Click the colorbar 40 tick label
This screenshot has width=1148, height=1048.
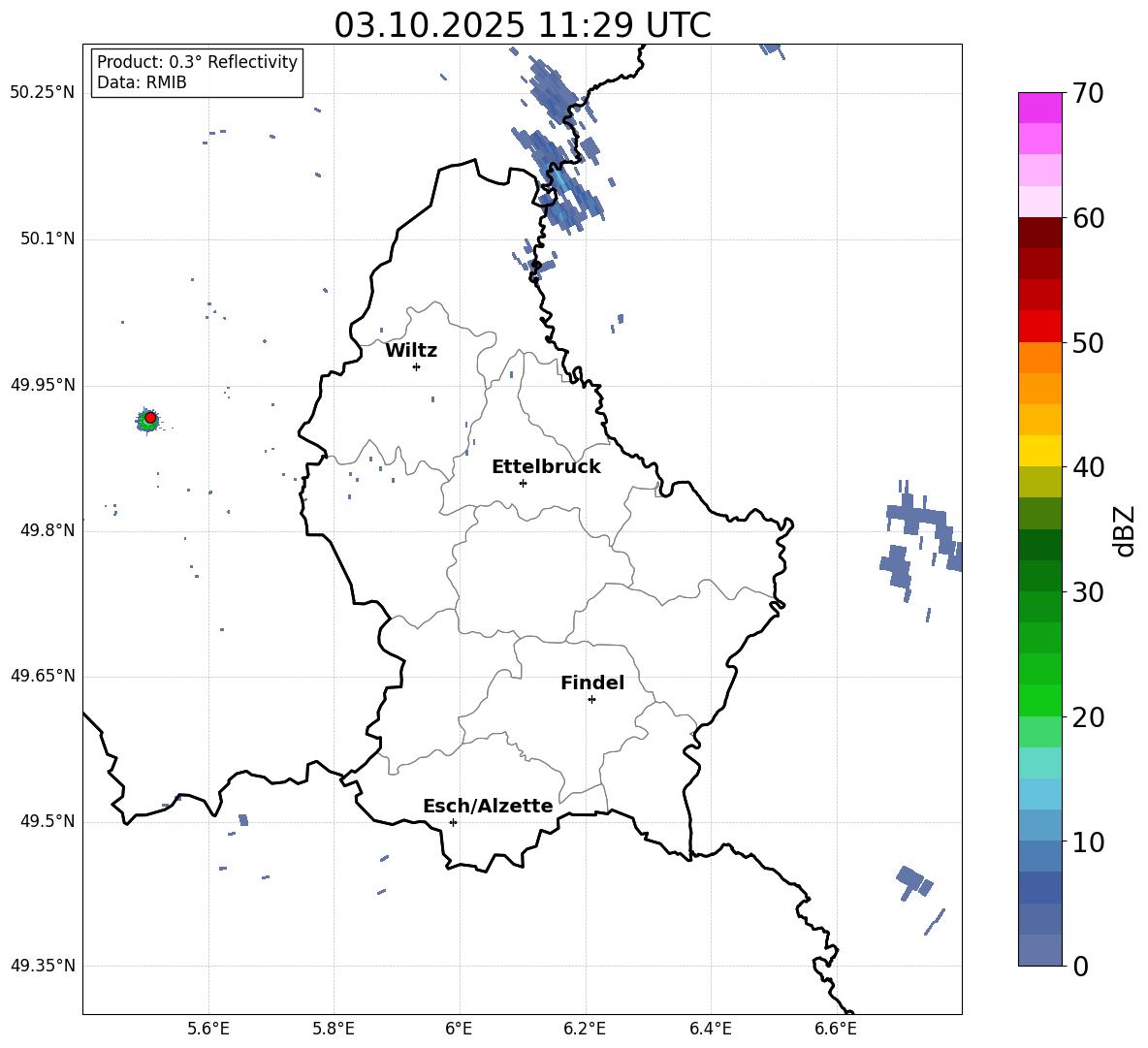(1088, 467)
